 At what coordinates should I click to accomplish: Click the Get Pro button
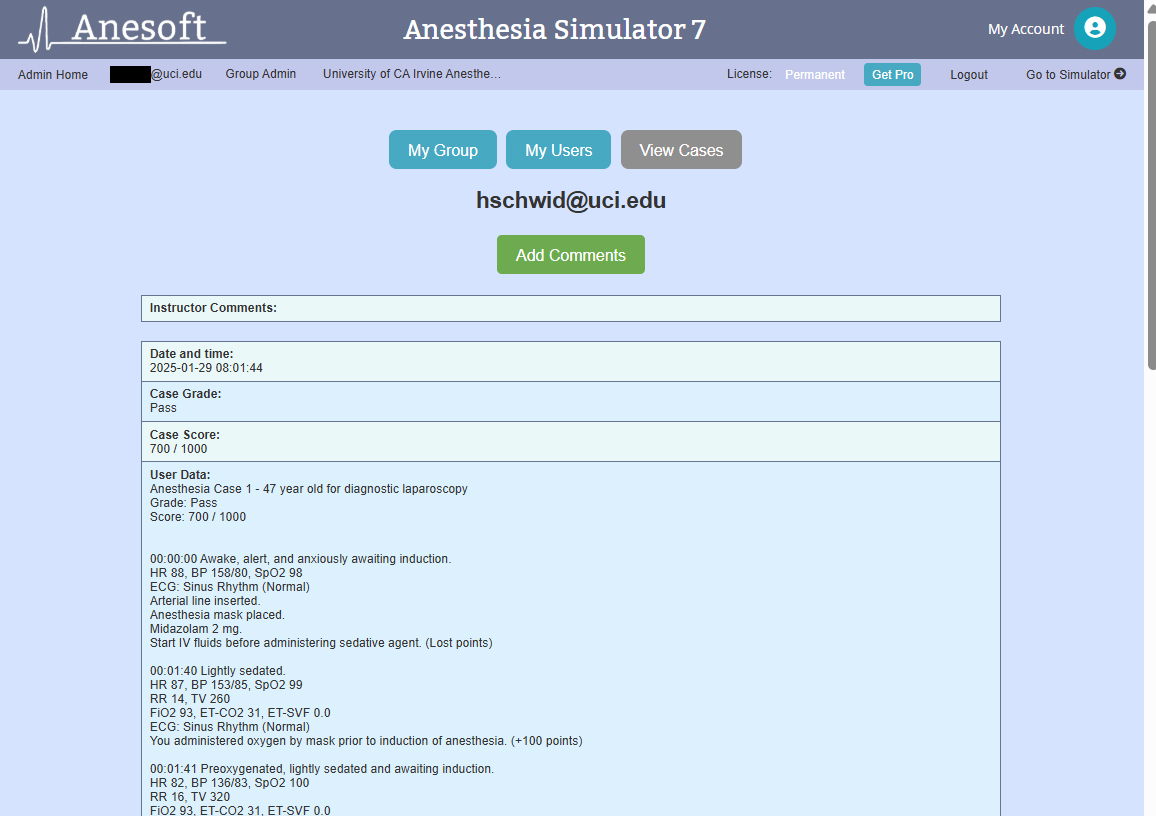[892, 74]
